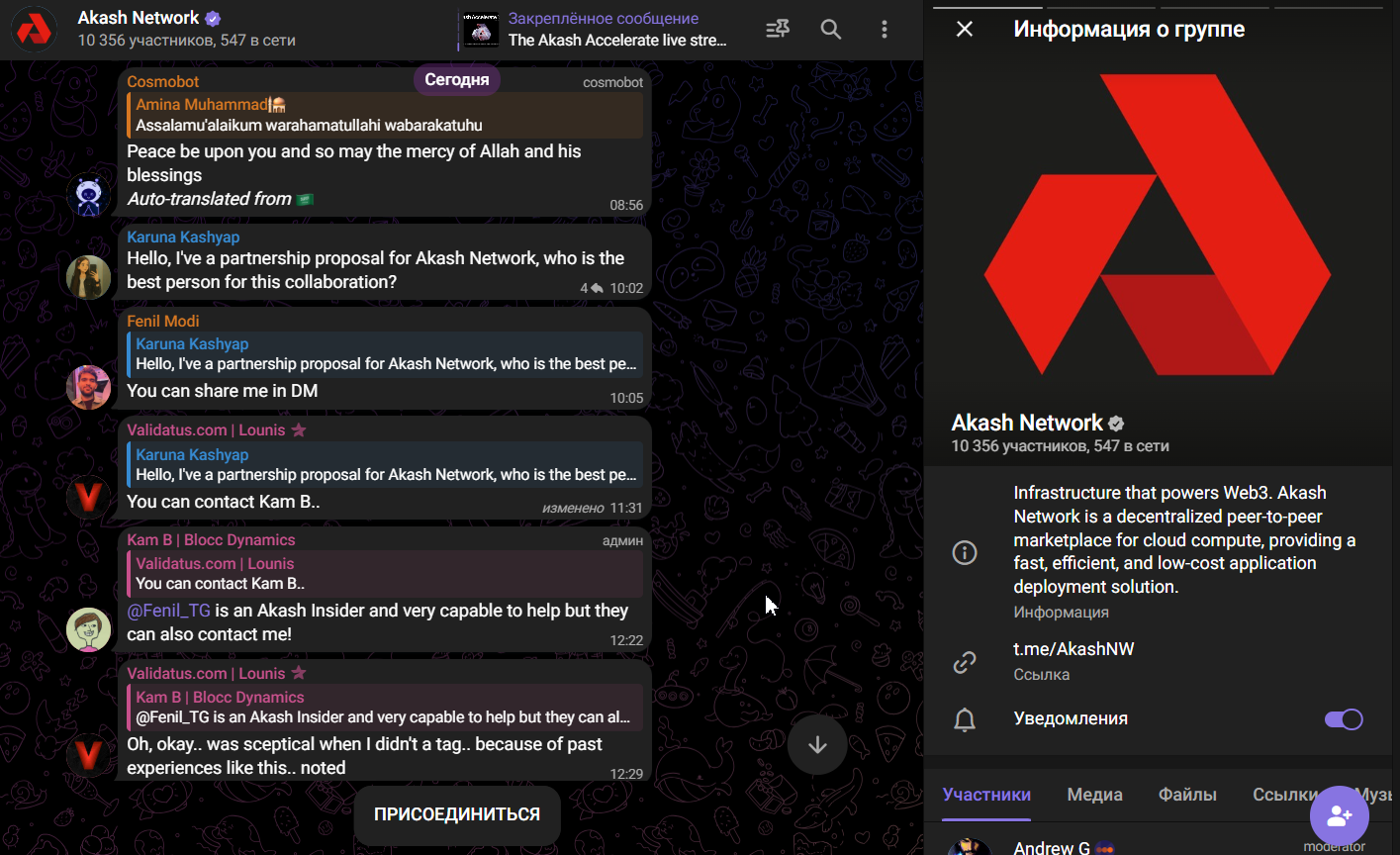This screenshot has height=855, width=1400.
Task: Open Kam B's cartoon avatar
Action: click(x=89, y=629)
